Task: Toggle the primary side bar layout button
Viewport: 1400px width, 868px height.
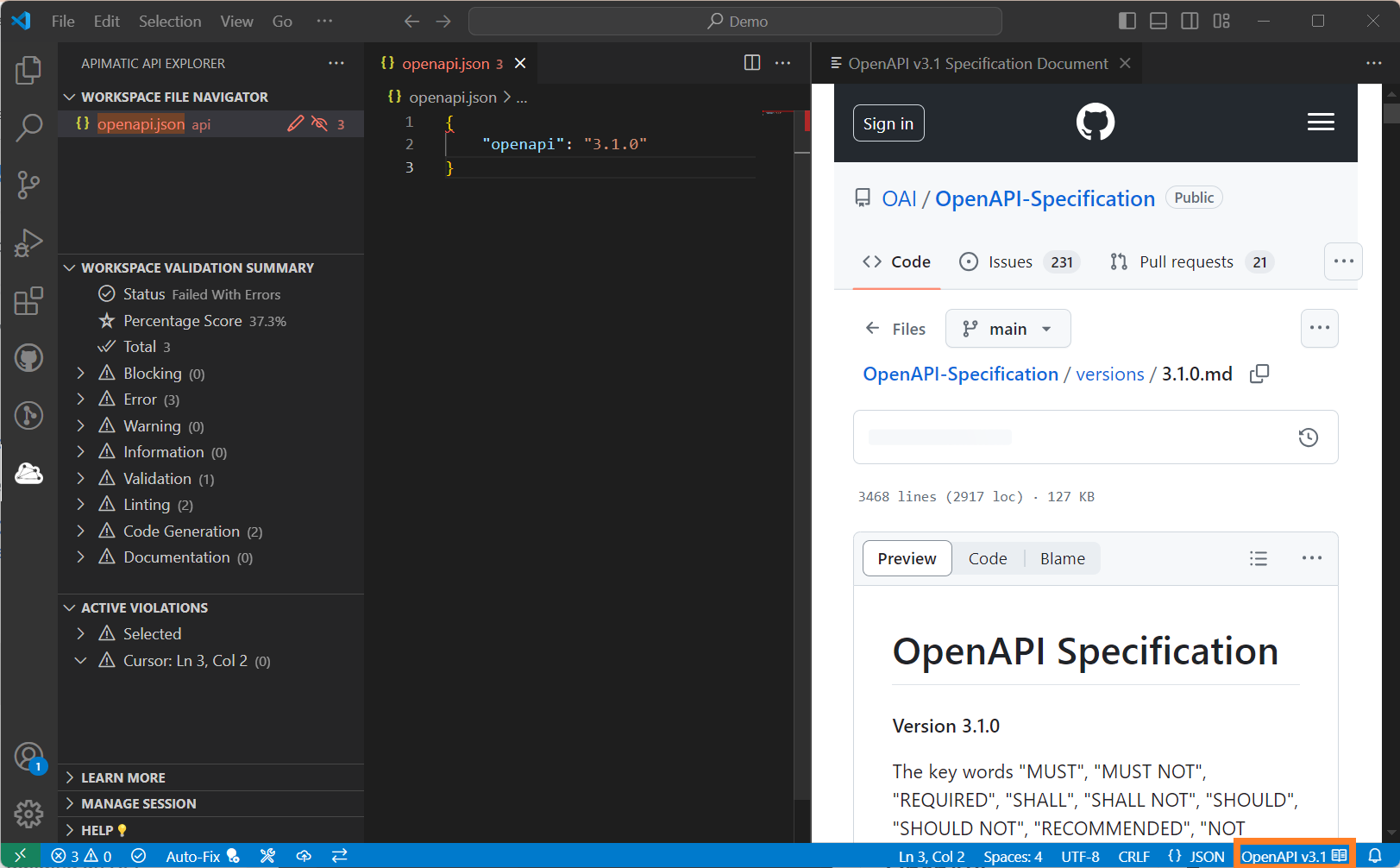Action: [x=1127, y=21]
